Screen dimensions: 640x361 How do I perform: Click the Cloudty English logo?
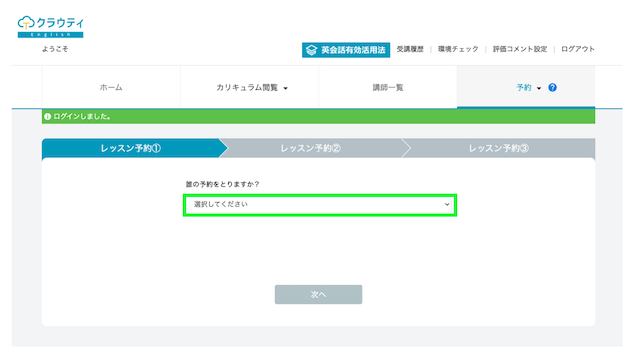tap(50, 27)
